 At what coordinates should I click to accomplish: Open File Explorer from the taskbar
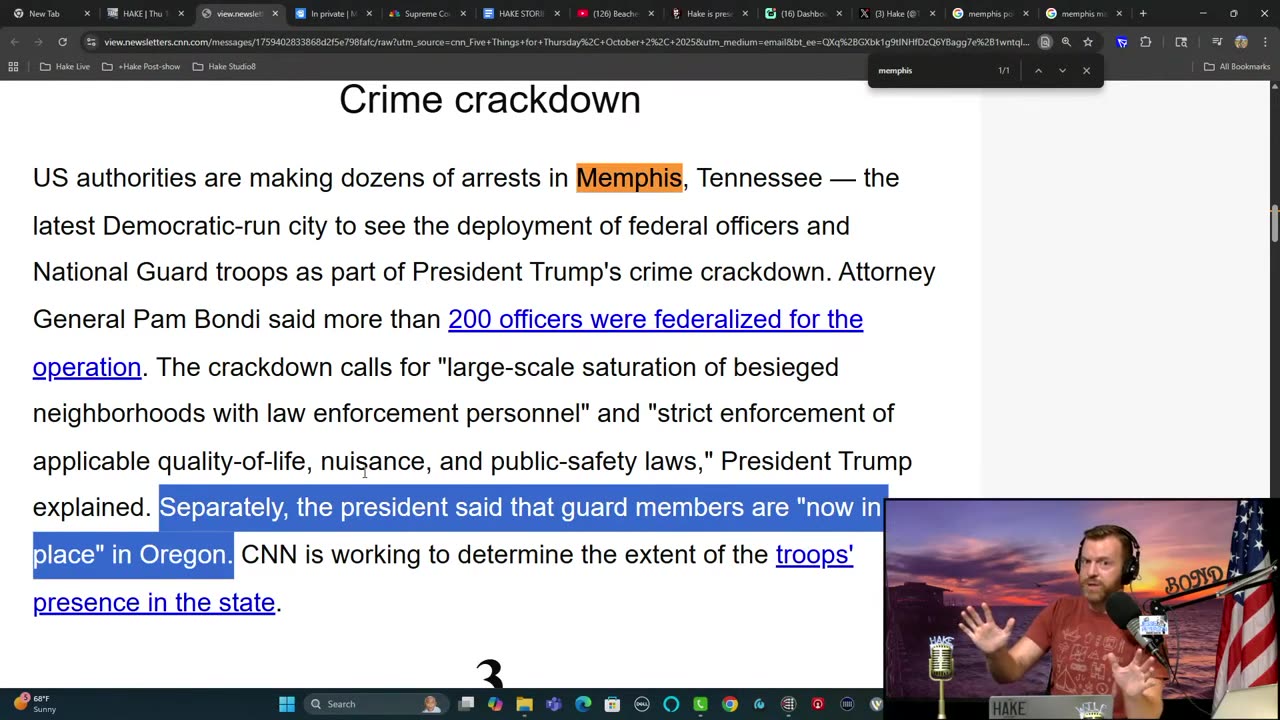[524, 704]
